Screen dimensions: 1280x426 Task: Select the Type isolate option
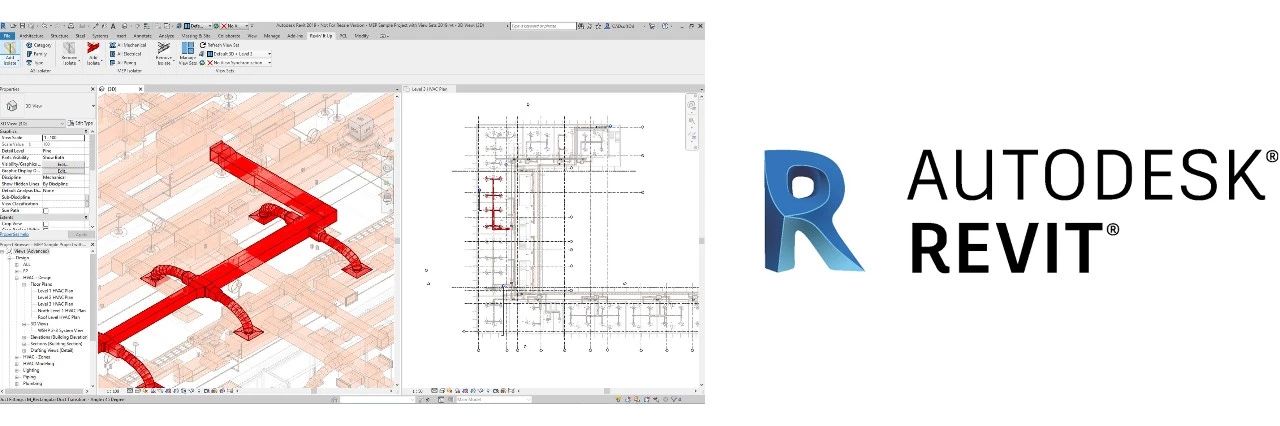(x=35, y=63)
